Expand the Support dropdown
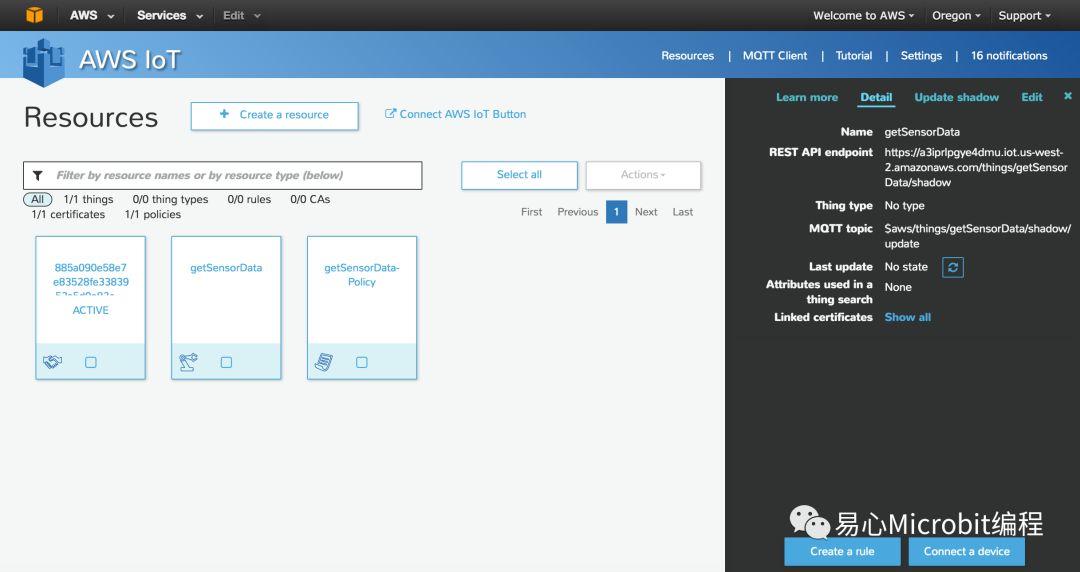This screenshot has width=1080, height=572. pos(1024,15)
